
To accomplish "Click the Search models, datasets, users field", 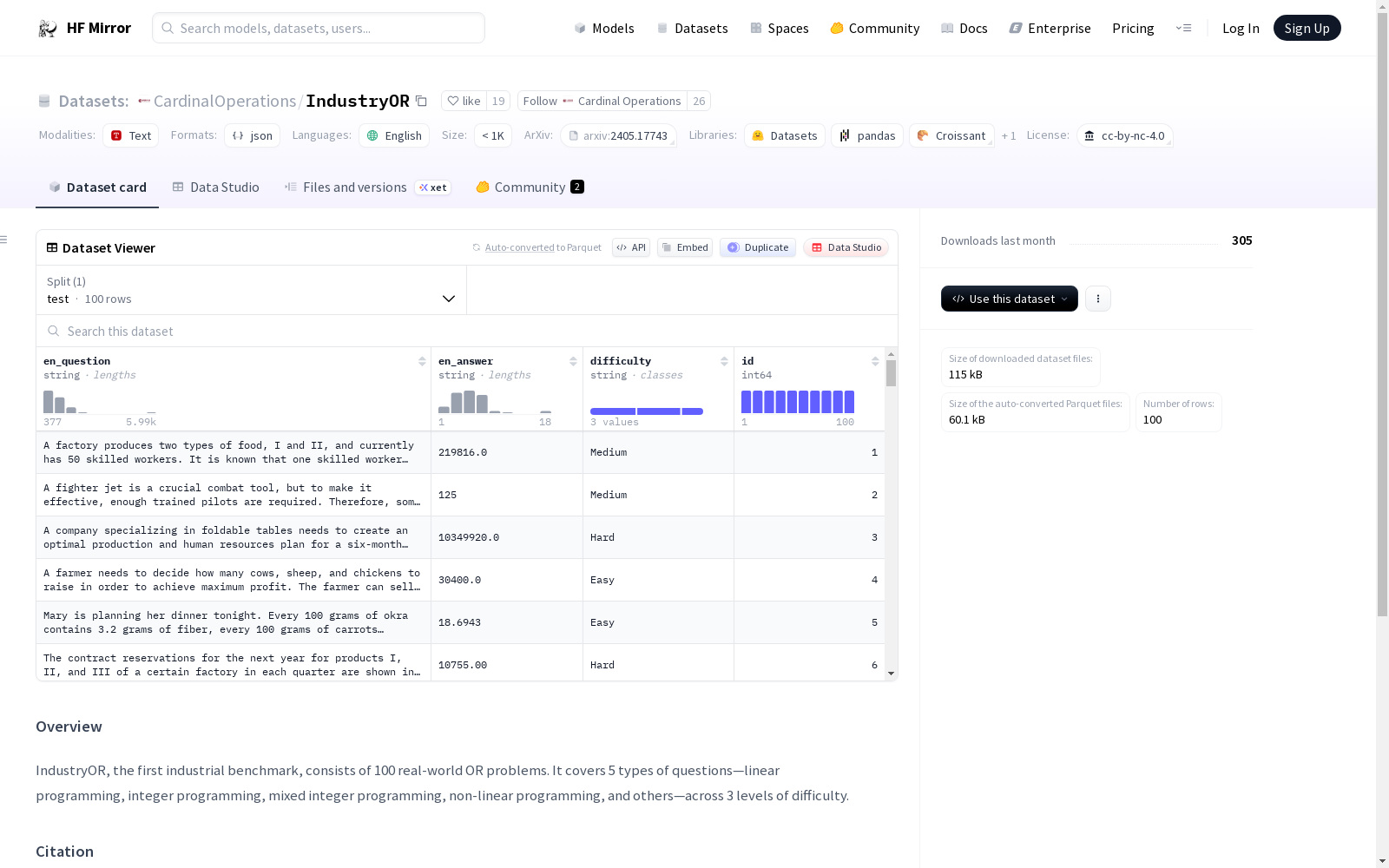I will click(x=319, y=28).
